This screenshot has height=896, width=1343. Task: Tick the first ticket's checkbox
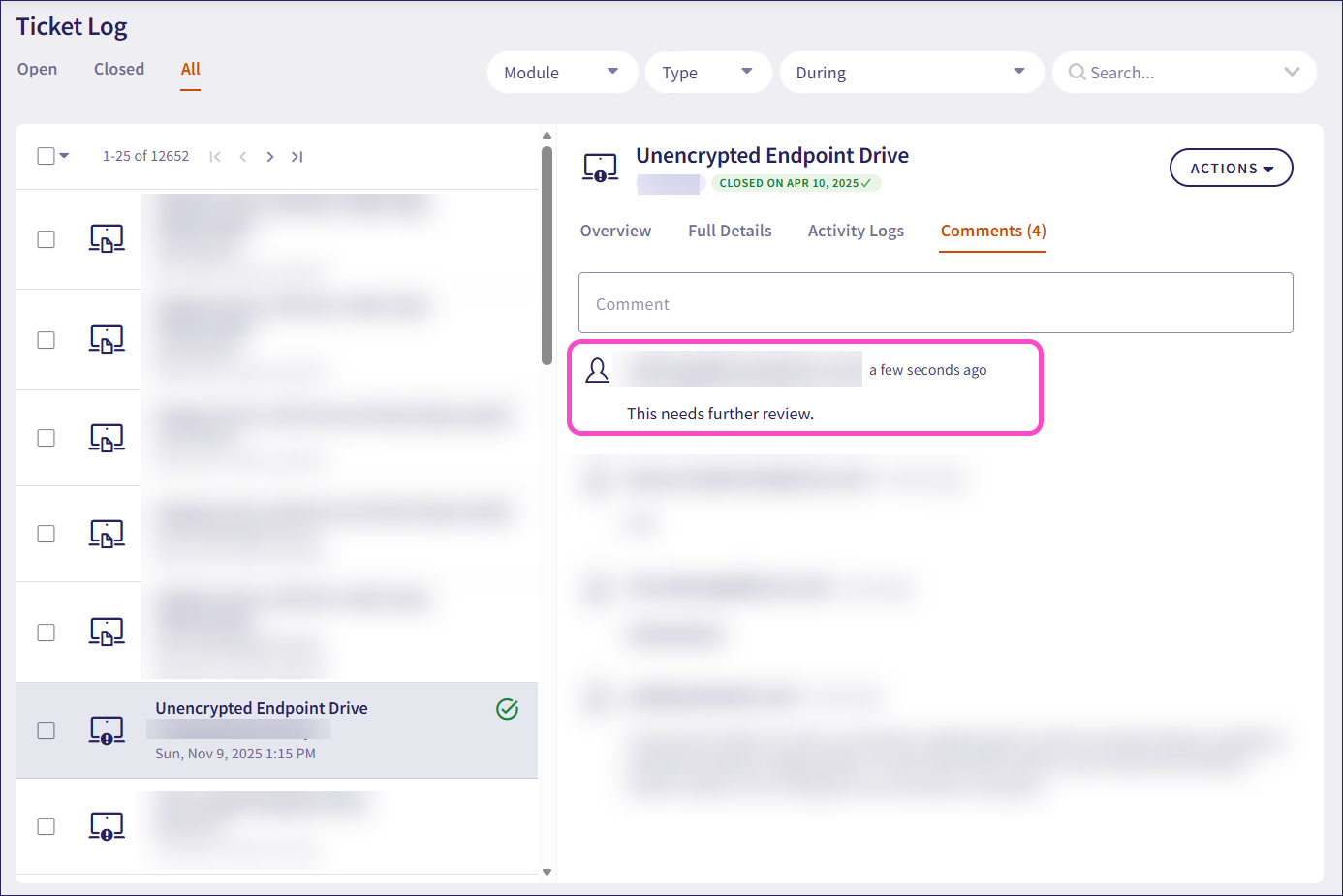(46, 239)
